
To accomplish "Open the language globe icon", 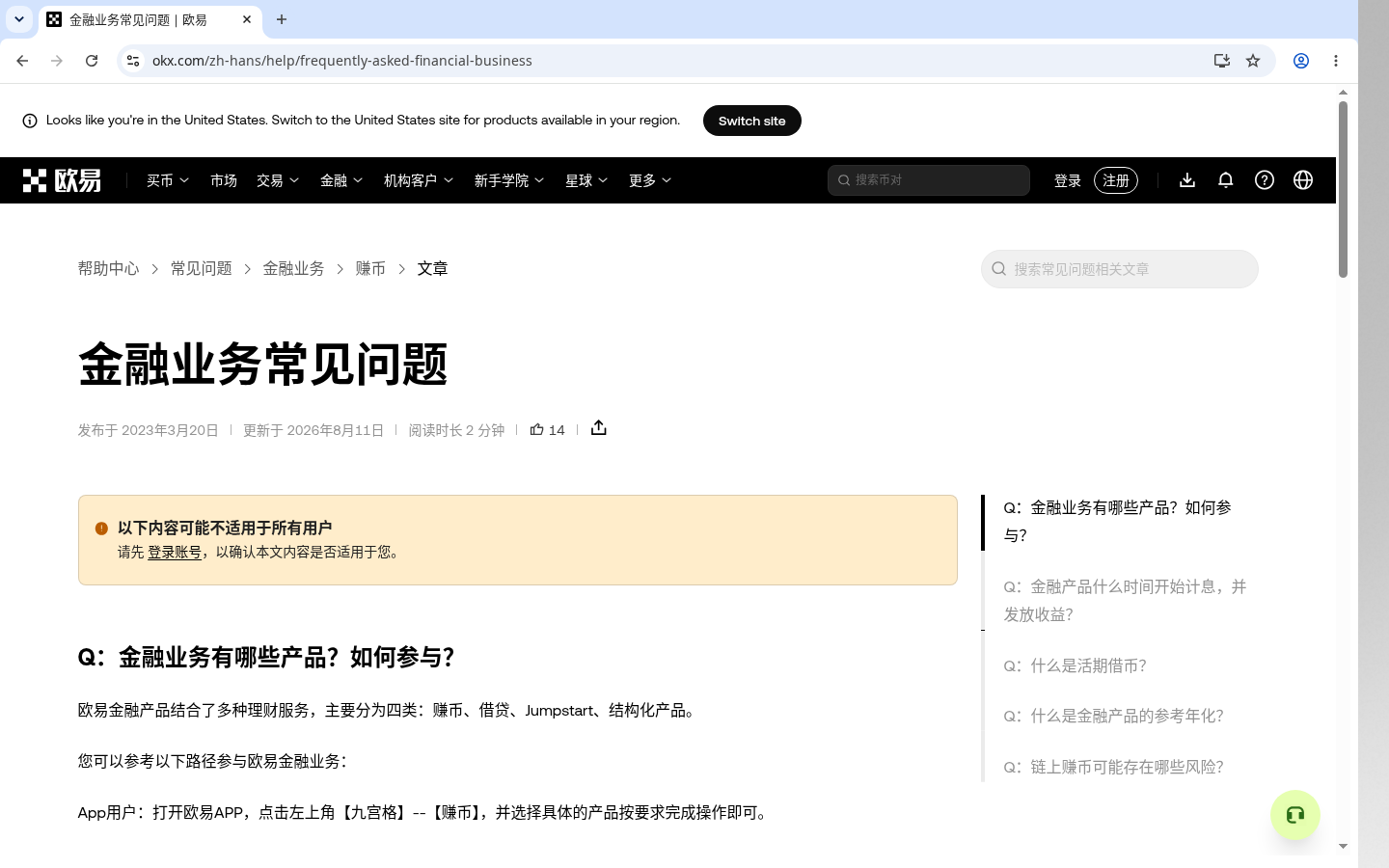I will point(1303,180).
